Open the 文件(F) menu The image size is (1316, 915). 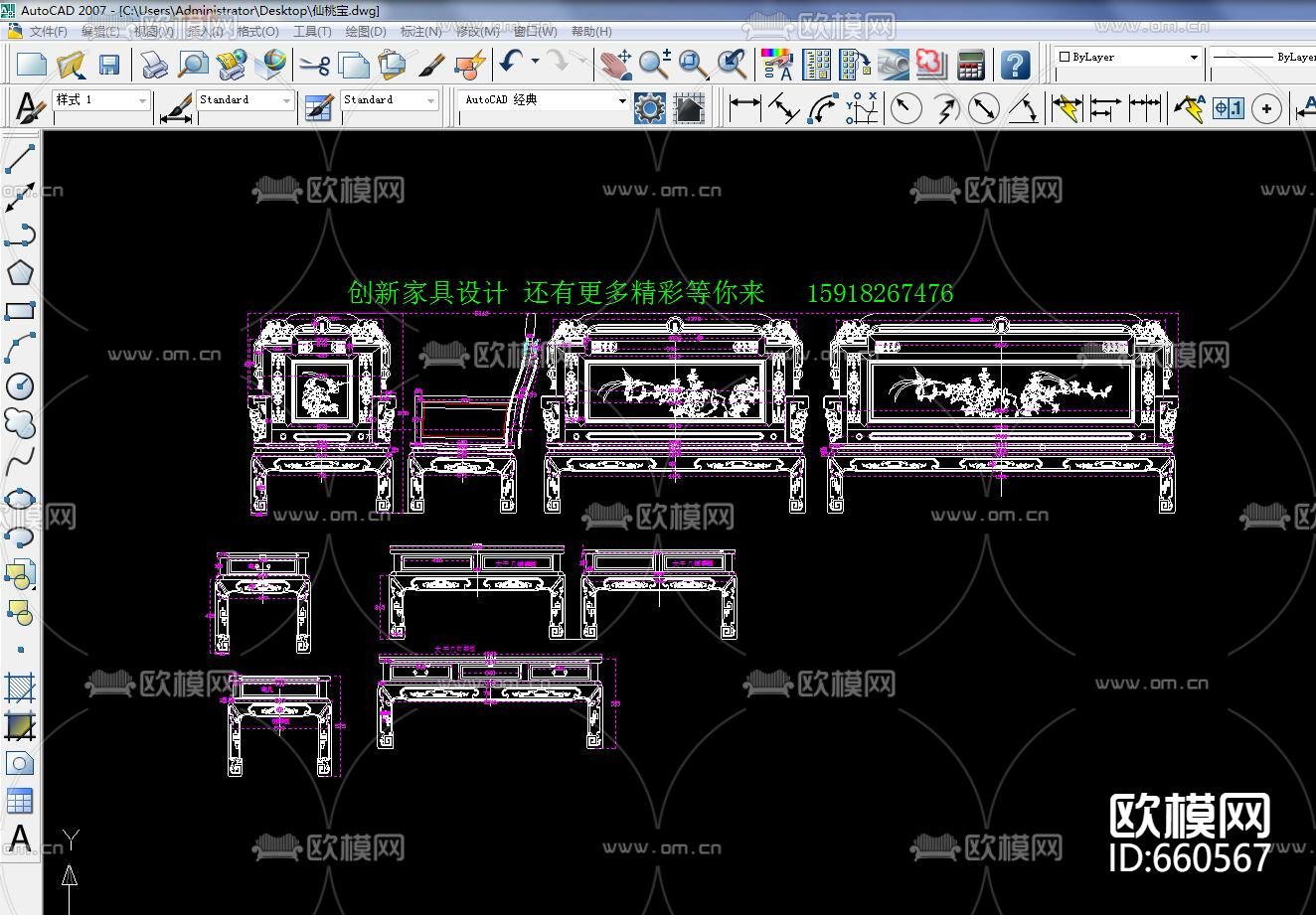[x=47, y=32]
